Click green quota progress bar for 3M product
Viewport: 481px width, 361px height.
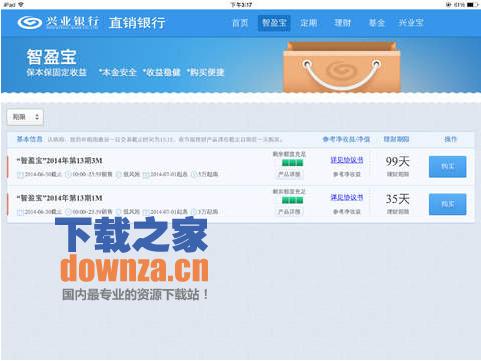tap(293, 163)
